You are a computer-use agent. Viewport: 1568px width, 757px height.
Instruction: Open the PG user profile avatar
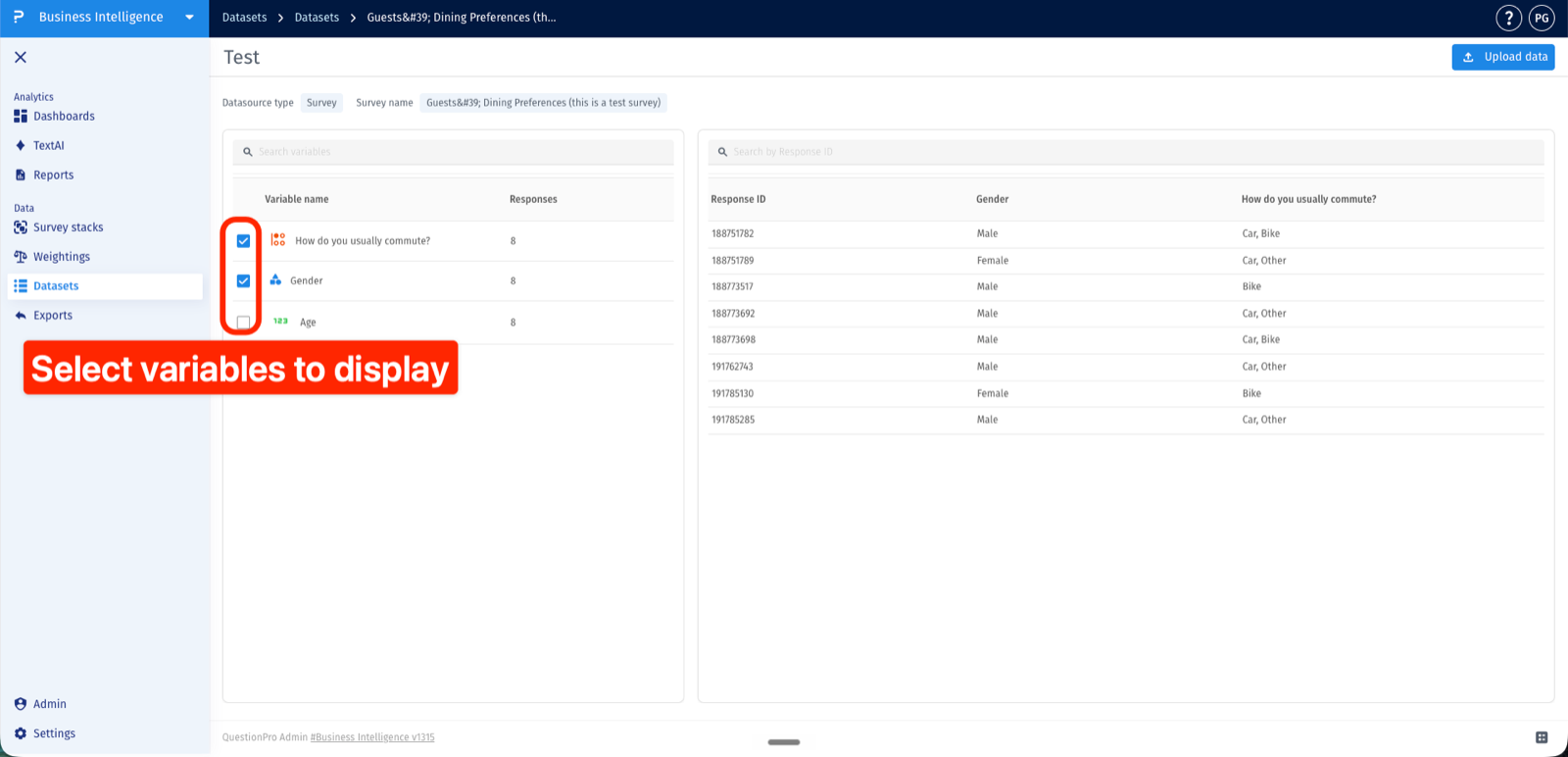click(1542, 18)
